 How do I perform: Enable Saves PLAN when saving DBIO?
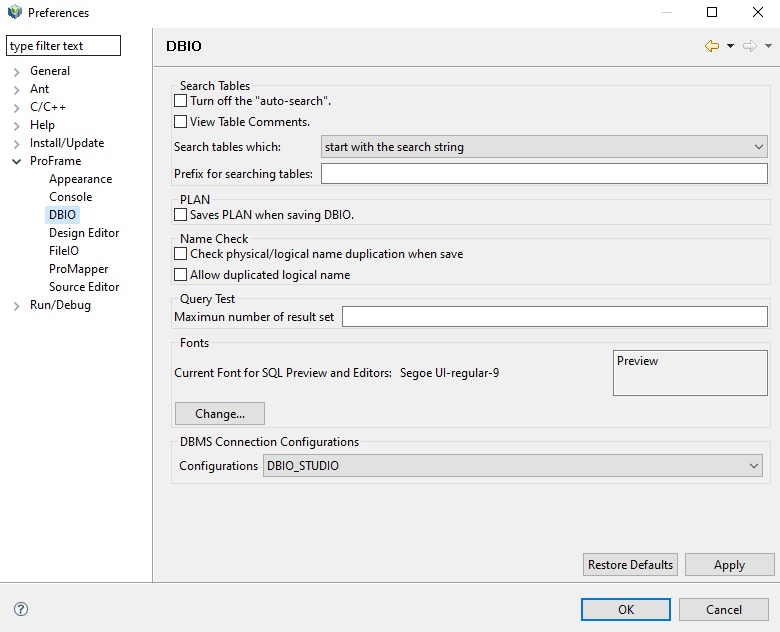[x=181, y=214]
